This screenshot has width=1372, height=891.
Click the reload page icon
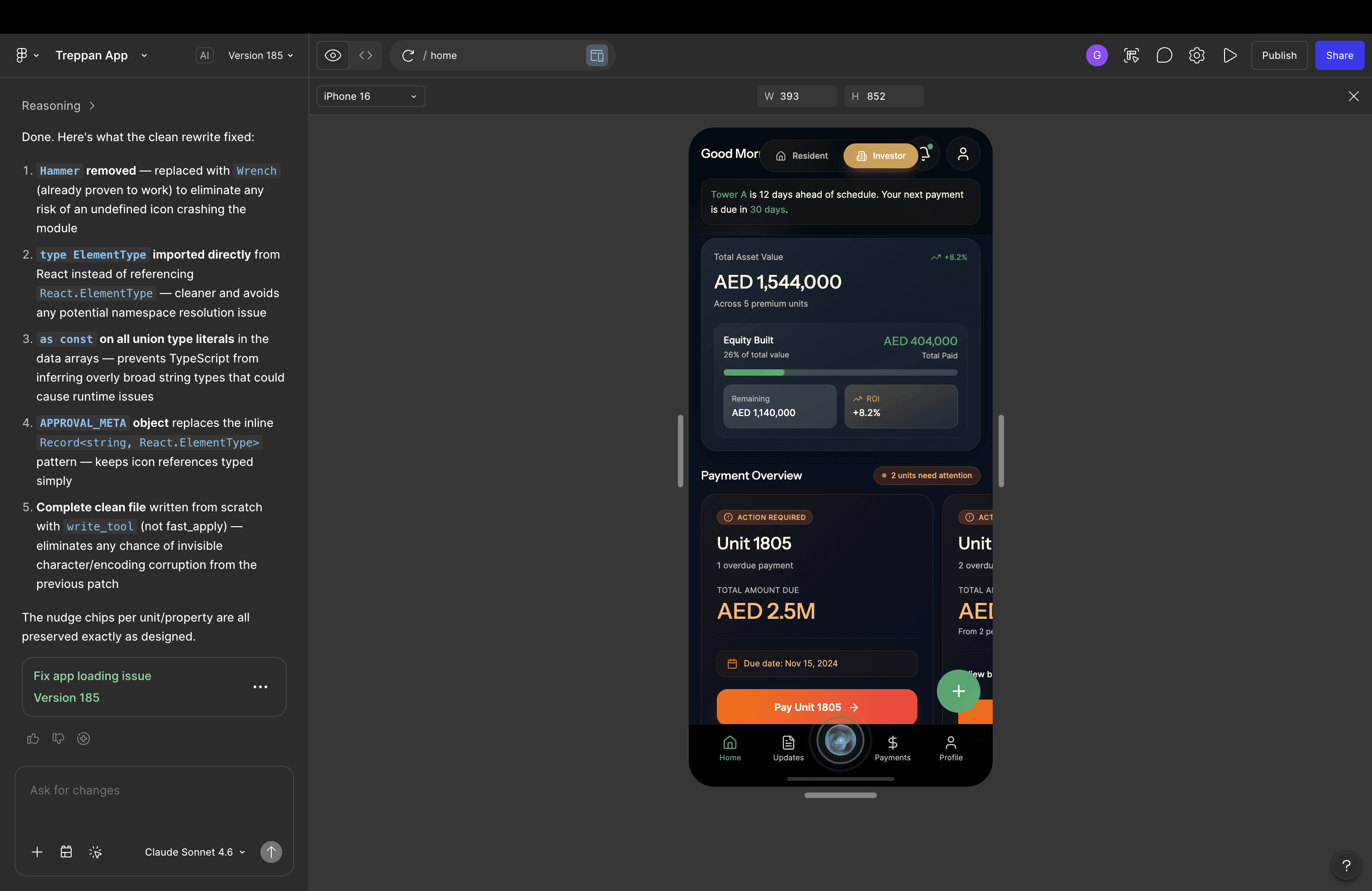click(408, 55)
